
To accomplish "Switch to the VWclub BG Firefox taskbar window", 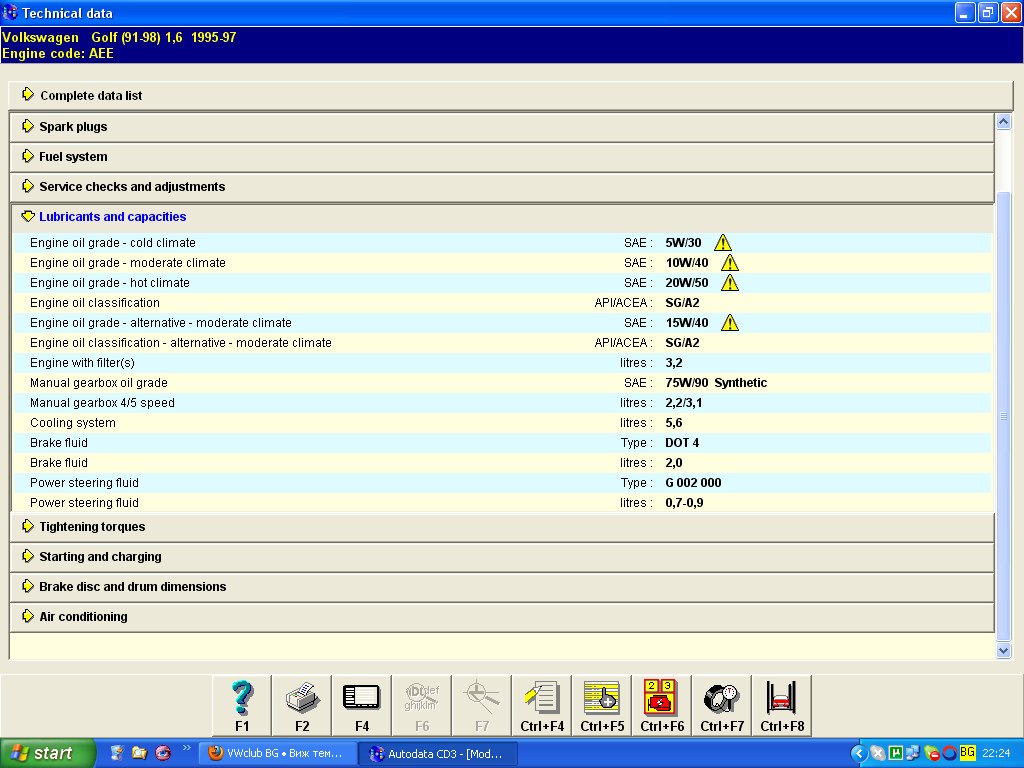I will 275,753.
